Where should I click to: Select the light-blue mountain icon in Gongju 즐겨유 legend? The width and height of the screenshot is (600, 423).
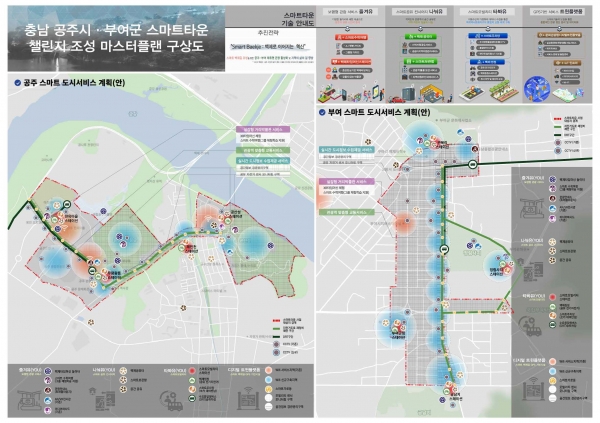(48, 400)
